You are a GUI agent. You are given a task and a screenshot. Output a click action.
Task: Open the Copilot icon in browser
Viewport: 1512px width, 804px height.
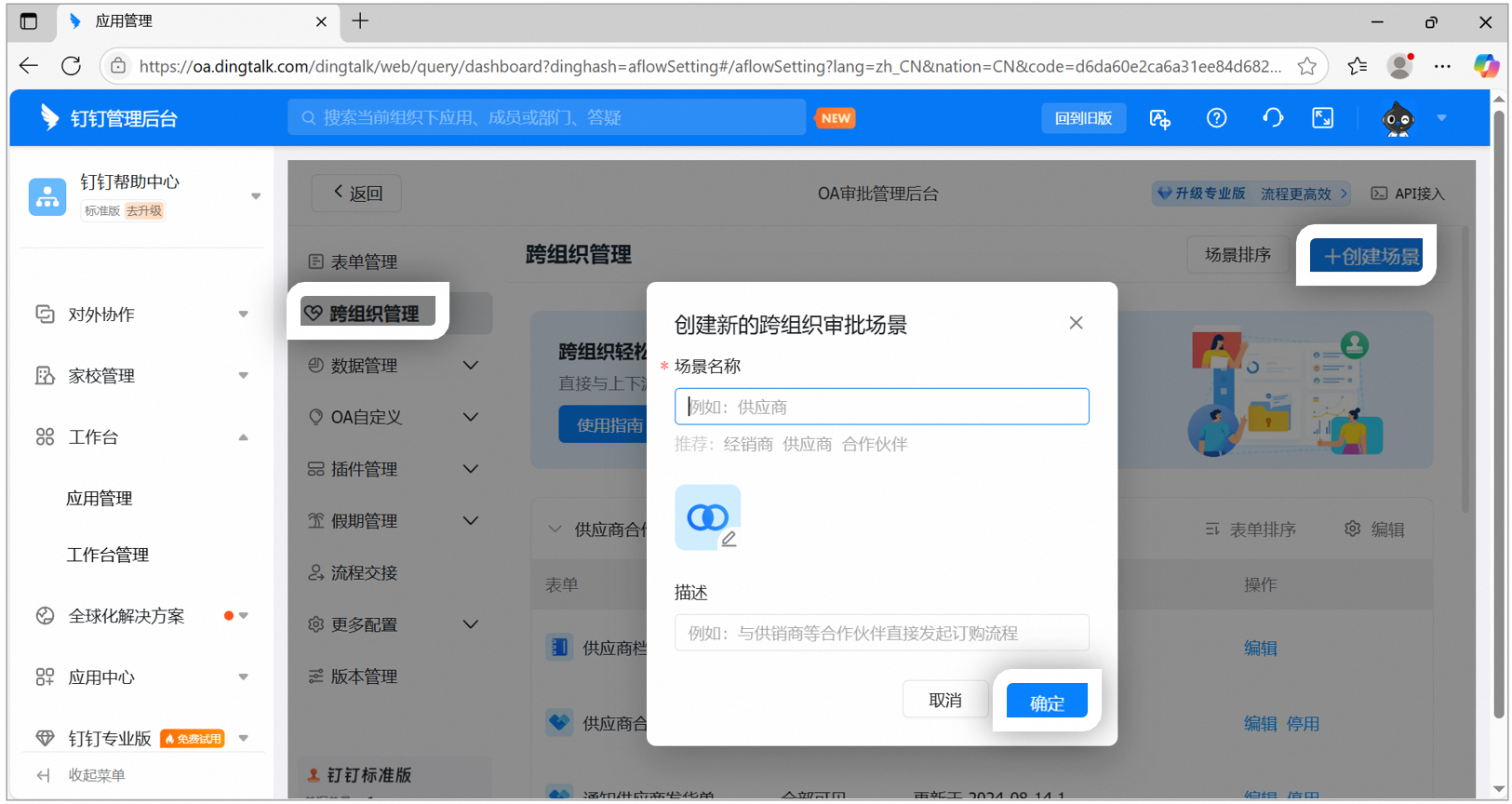point(1486,66)
